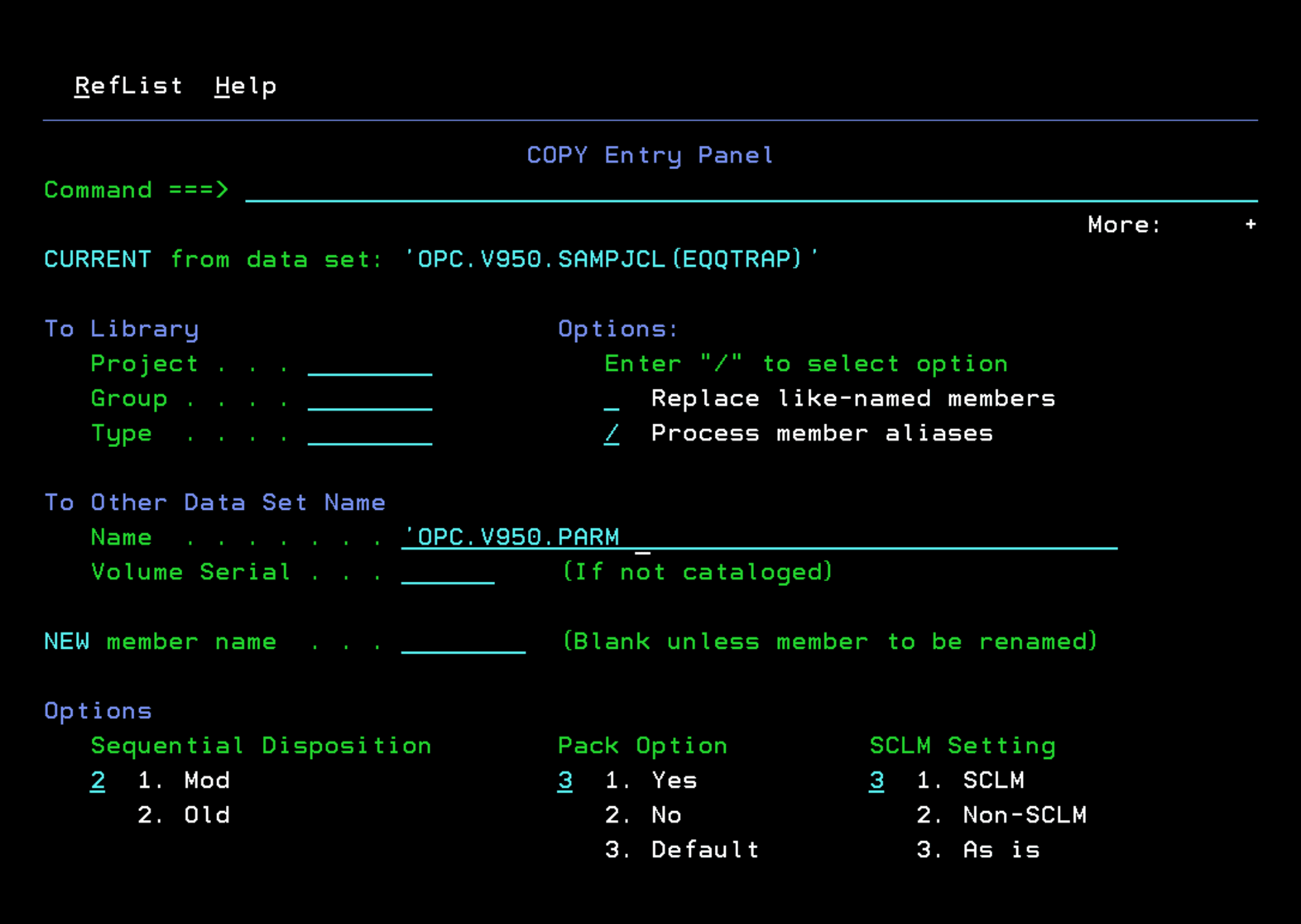Image resolution: width=1301 pixels, height=924 pixels.
Task: Focus the Group input field
Action: click(370, 399)
